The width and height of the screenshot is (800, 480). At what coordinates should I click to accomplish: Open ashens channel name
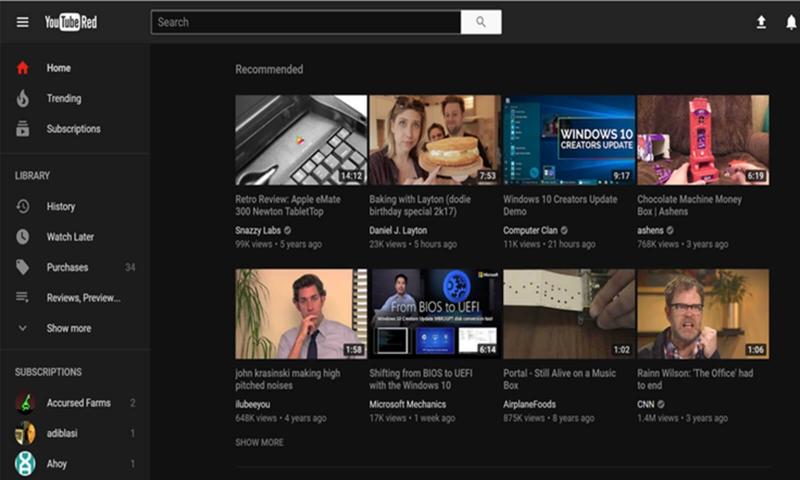(650, 230)
